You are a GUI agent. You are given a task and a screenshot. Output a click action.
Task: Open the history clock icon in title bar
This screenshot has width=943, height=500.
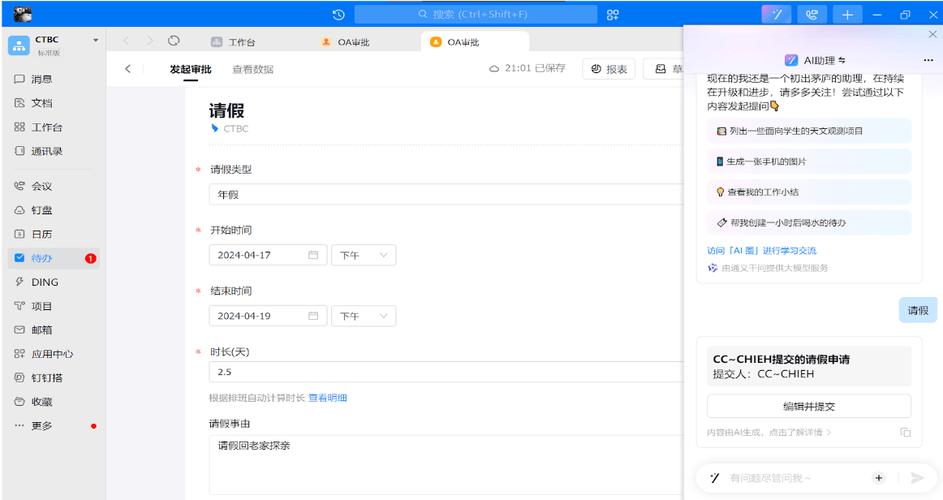[x=339, y=14]
